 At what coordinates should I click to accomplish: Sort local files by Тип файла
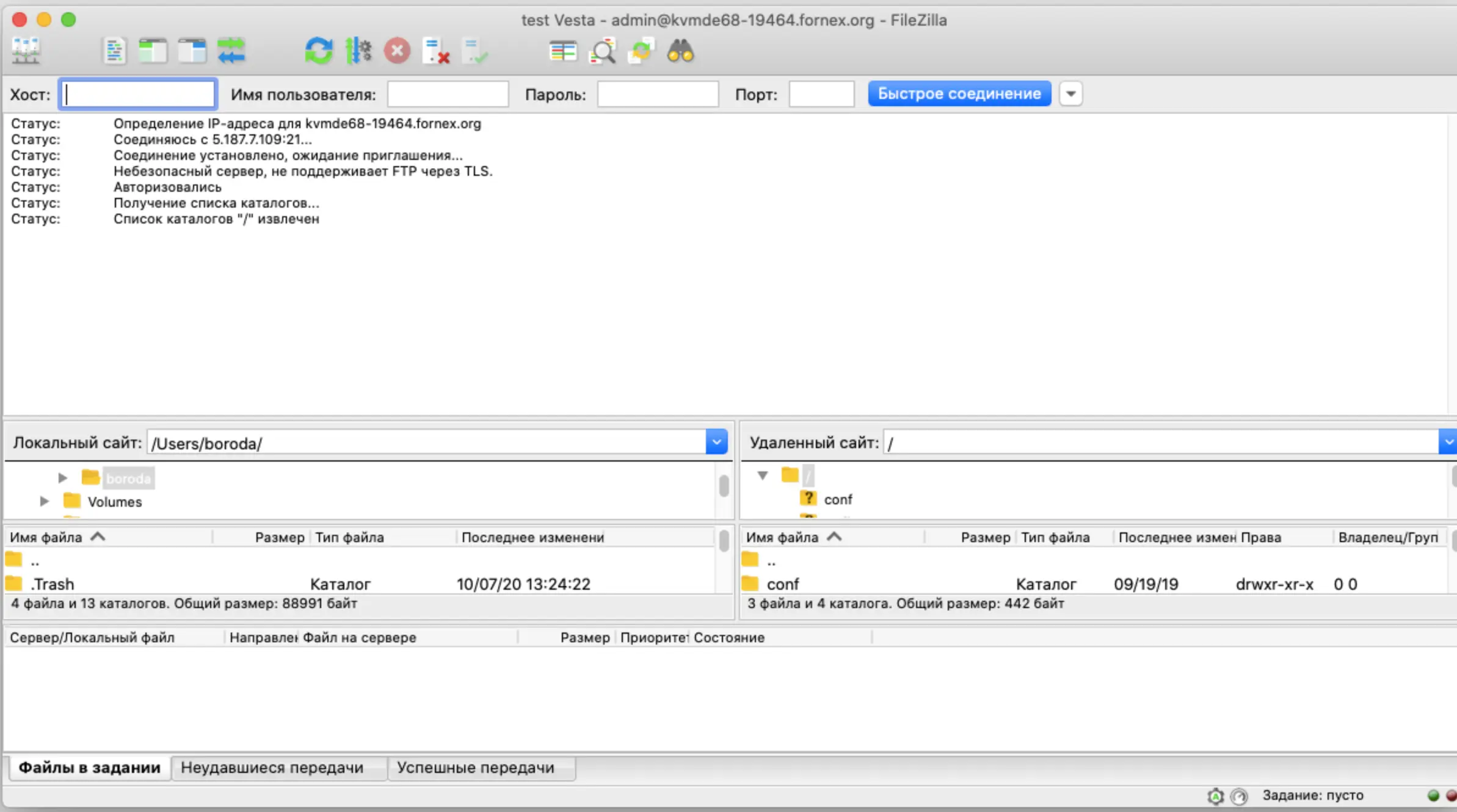point(383,537)
